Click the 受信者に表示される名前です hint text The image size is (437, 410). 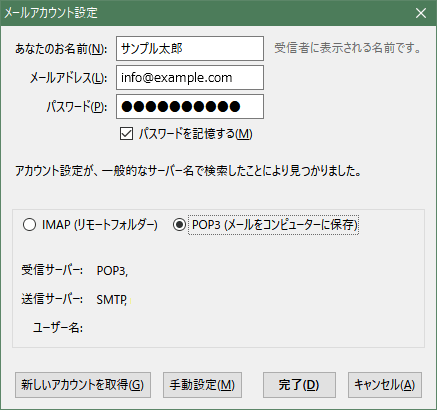point(348,48)
